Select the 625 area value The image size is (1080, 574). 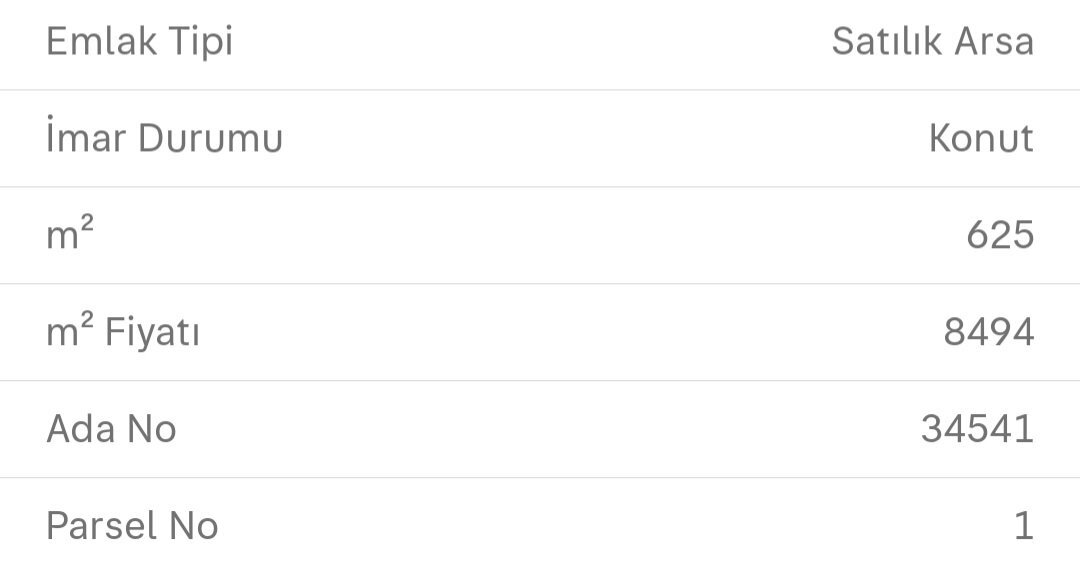point(999,235)
